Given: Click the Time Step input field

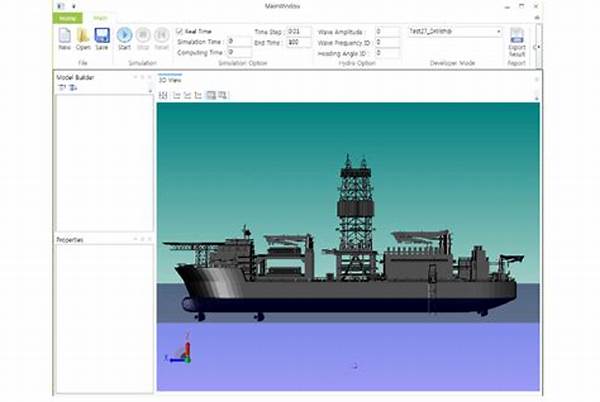Looking at the screenshot, I should [298, 32].
